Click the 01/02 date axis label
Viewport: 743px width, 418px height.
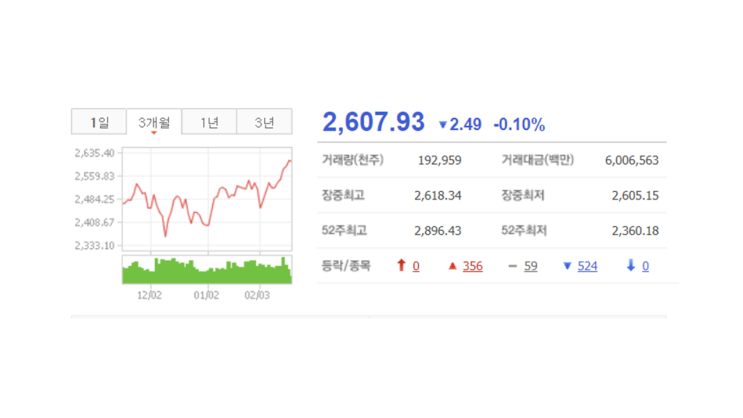pyautogui.click(x=206, y=295)
